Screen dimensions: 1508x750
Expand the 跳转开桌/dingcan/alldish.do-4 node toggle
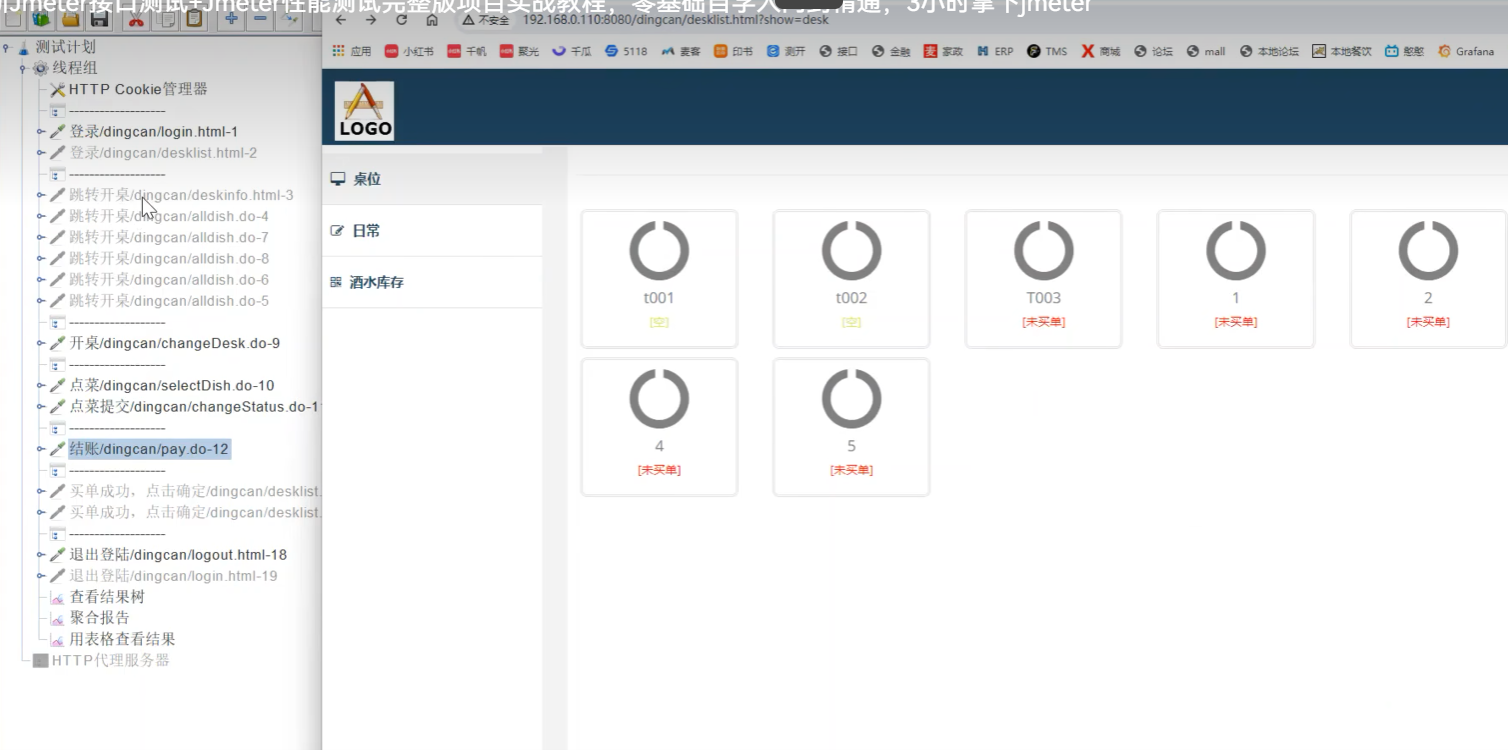[41, 216]
